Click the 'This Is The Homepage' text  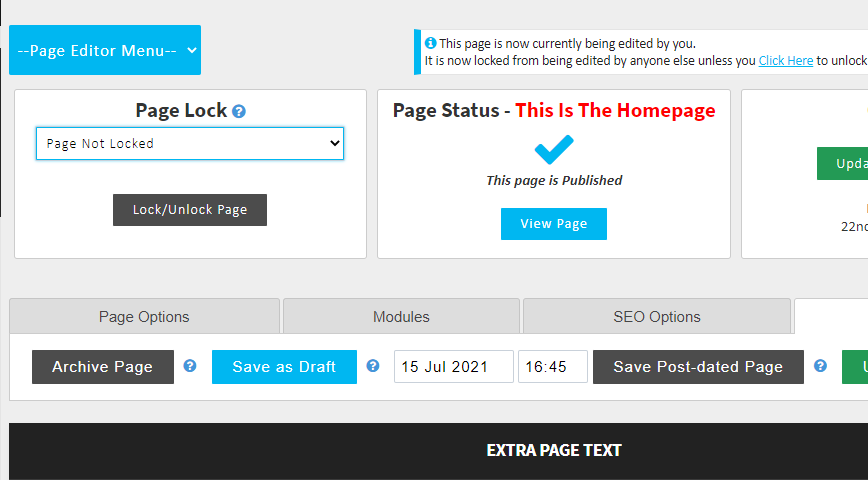pyautogui.click(x=615, y=110)
